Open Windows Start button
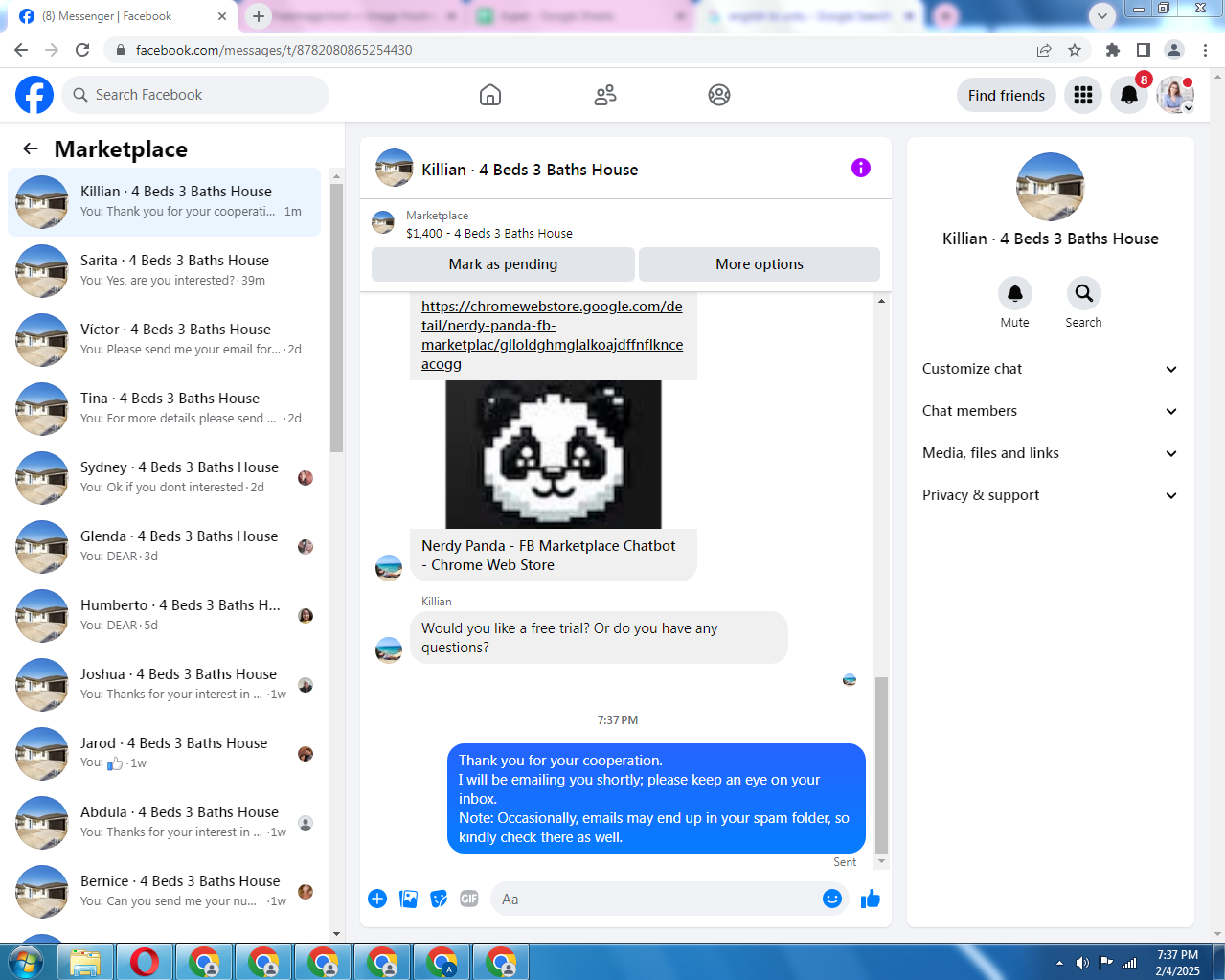This screenshot has width=1225, height=980. 26,961
